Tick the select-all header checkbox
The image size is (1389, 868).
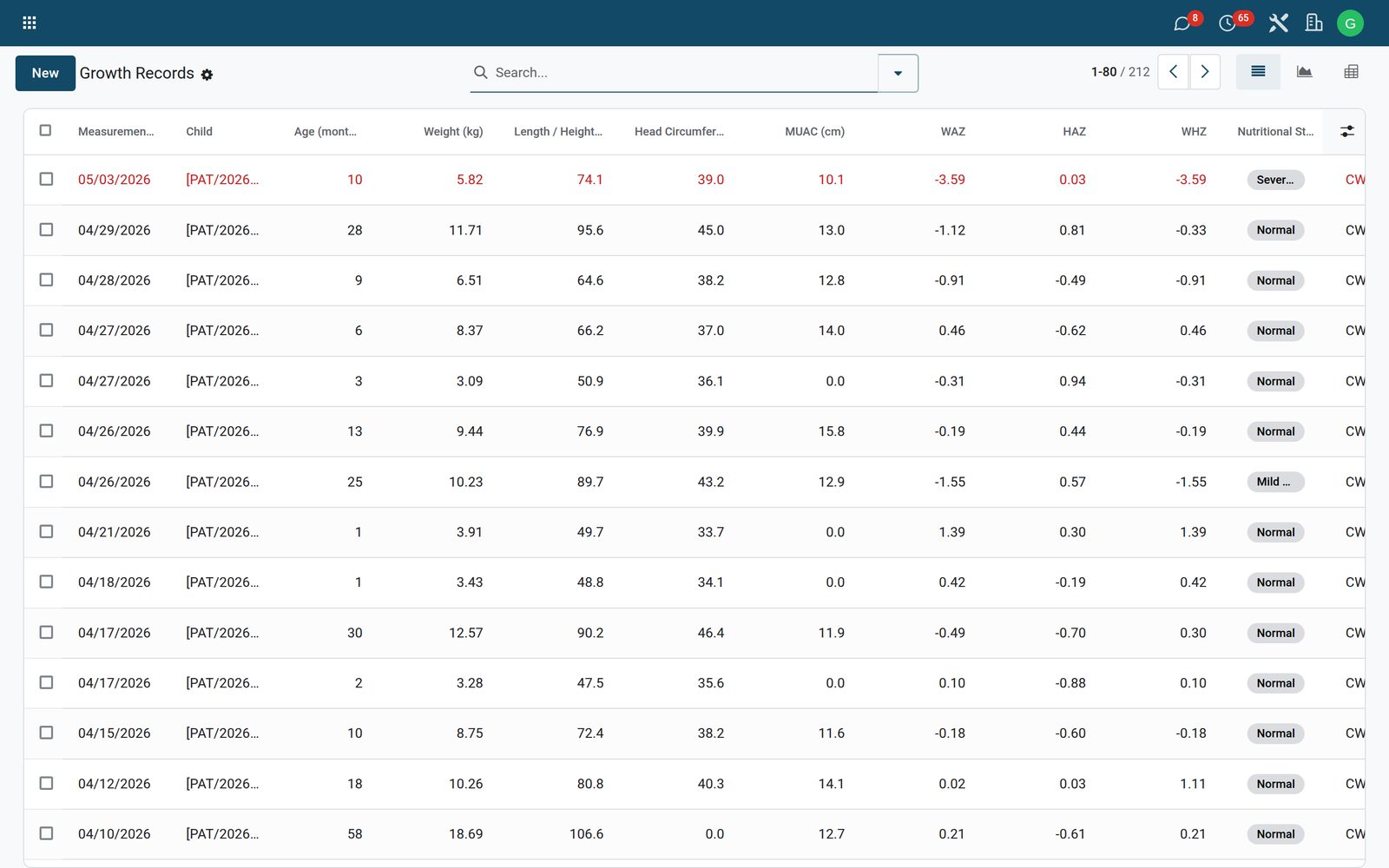[x=46, y=130]
